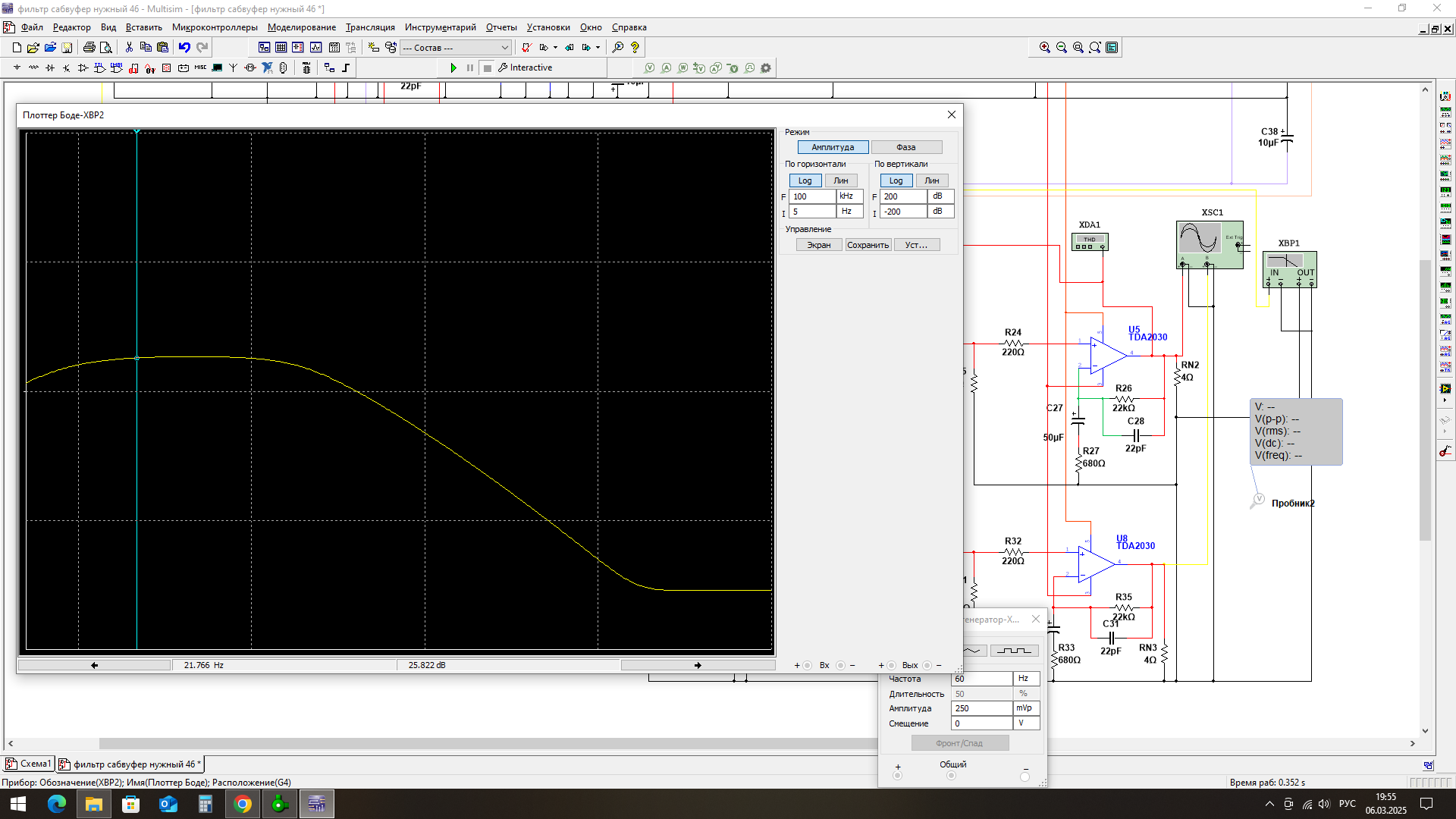1456x819 pixels.
Task: Click the Multimeter icon in instruments sidebar
Action: 1445,96
